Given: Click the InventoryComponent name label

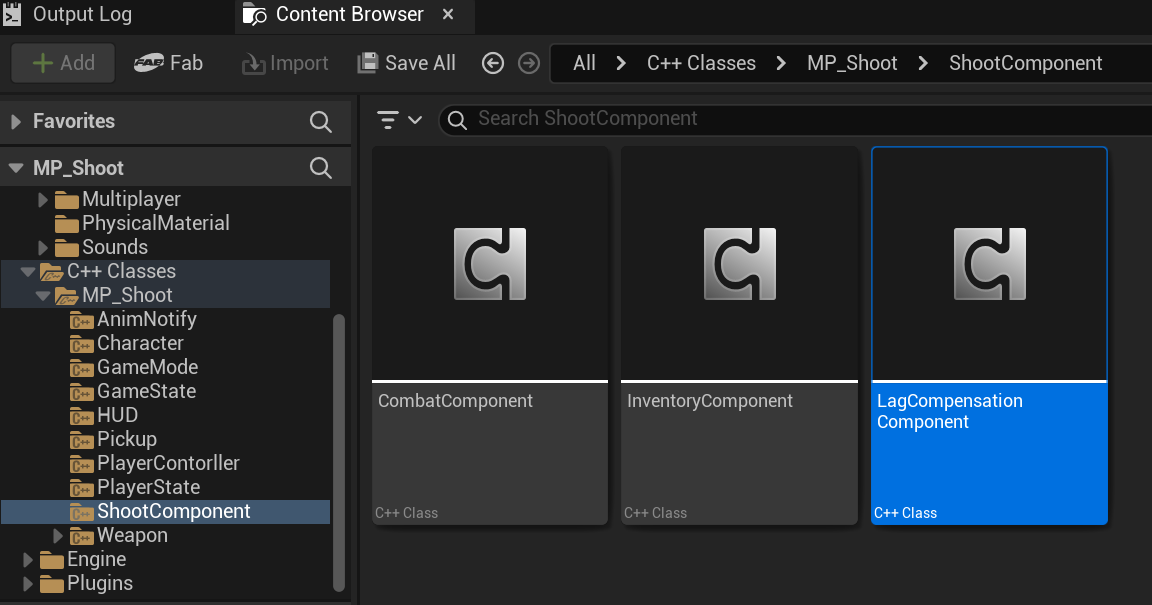Looking at the screenshot, I should [710, 401].
